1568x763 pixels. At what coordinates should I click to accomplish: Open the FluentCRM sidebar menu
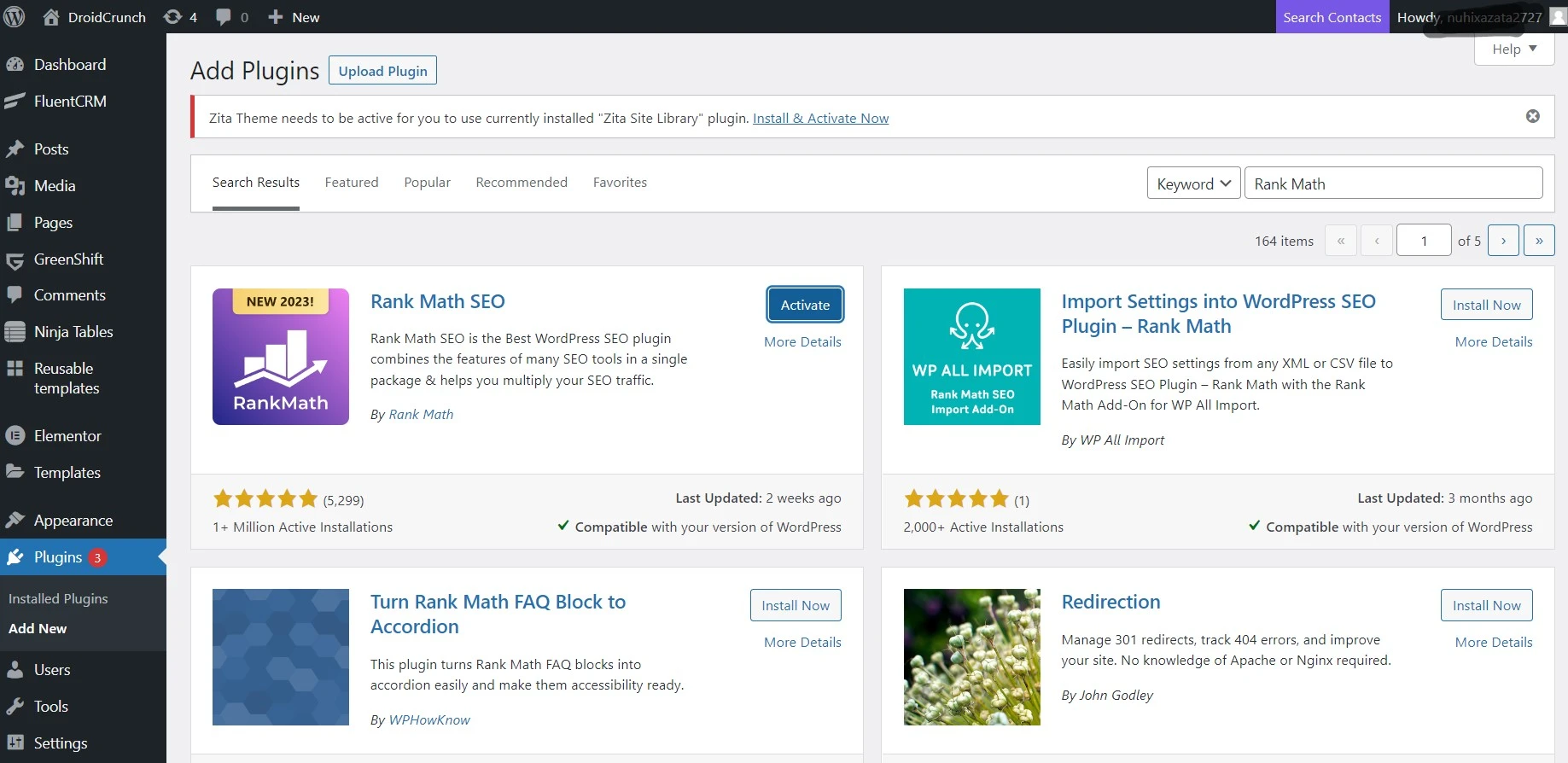[70, 102]
